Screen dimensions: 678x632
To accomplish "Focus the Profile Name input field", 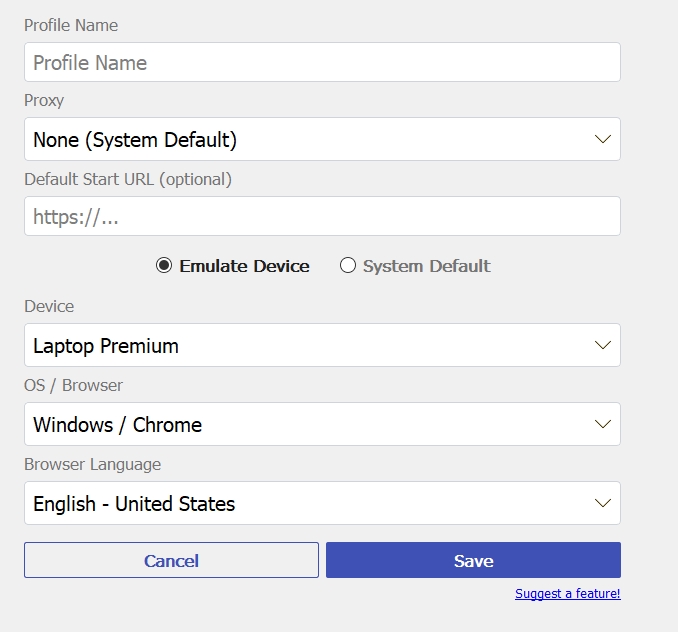I will pyautogui.click(x=322, y=62).
